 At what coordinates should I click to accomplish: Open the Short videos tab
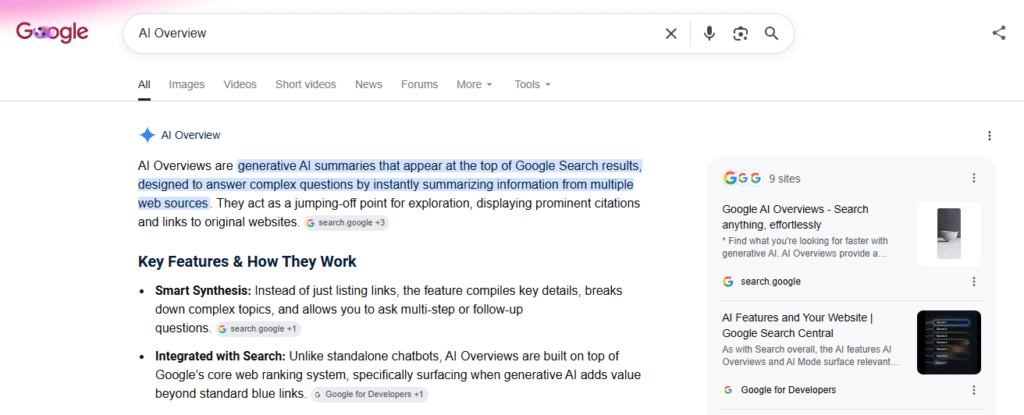(306, 84)
